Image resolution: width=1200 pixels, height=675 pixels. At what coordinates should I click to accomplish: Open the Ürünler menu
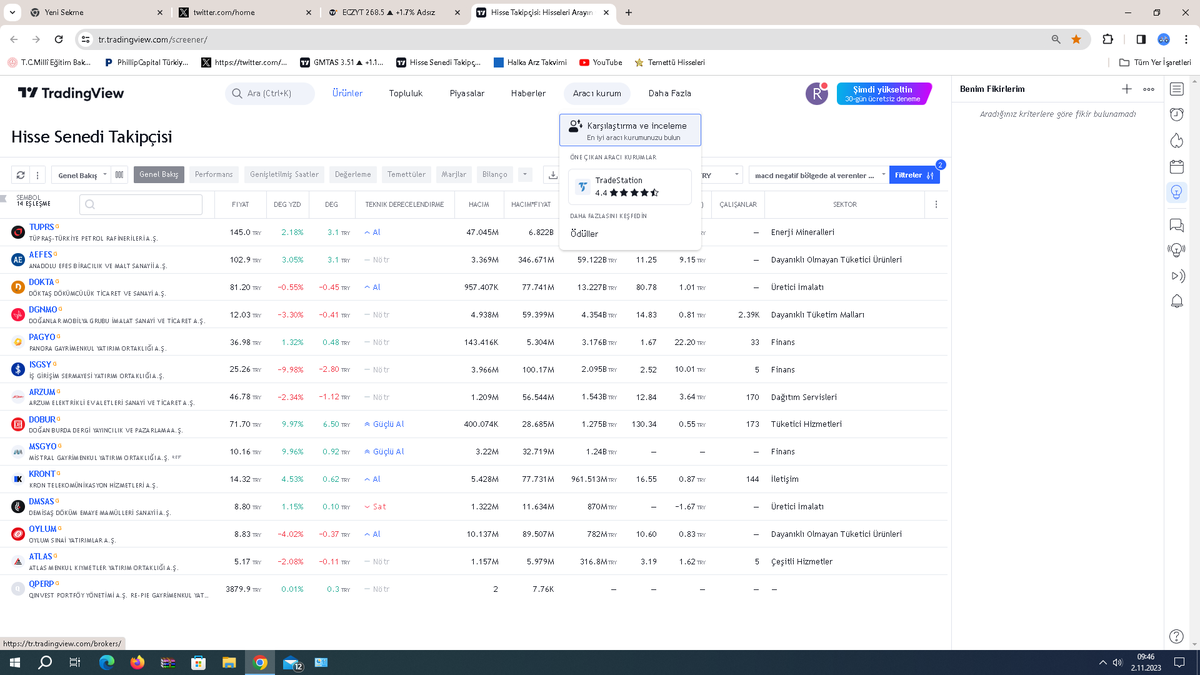[347, 93]
